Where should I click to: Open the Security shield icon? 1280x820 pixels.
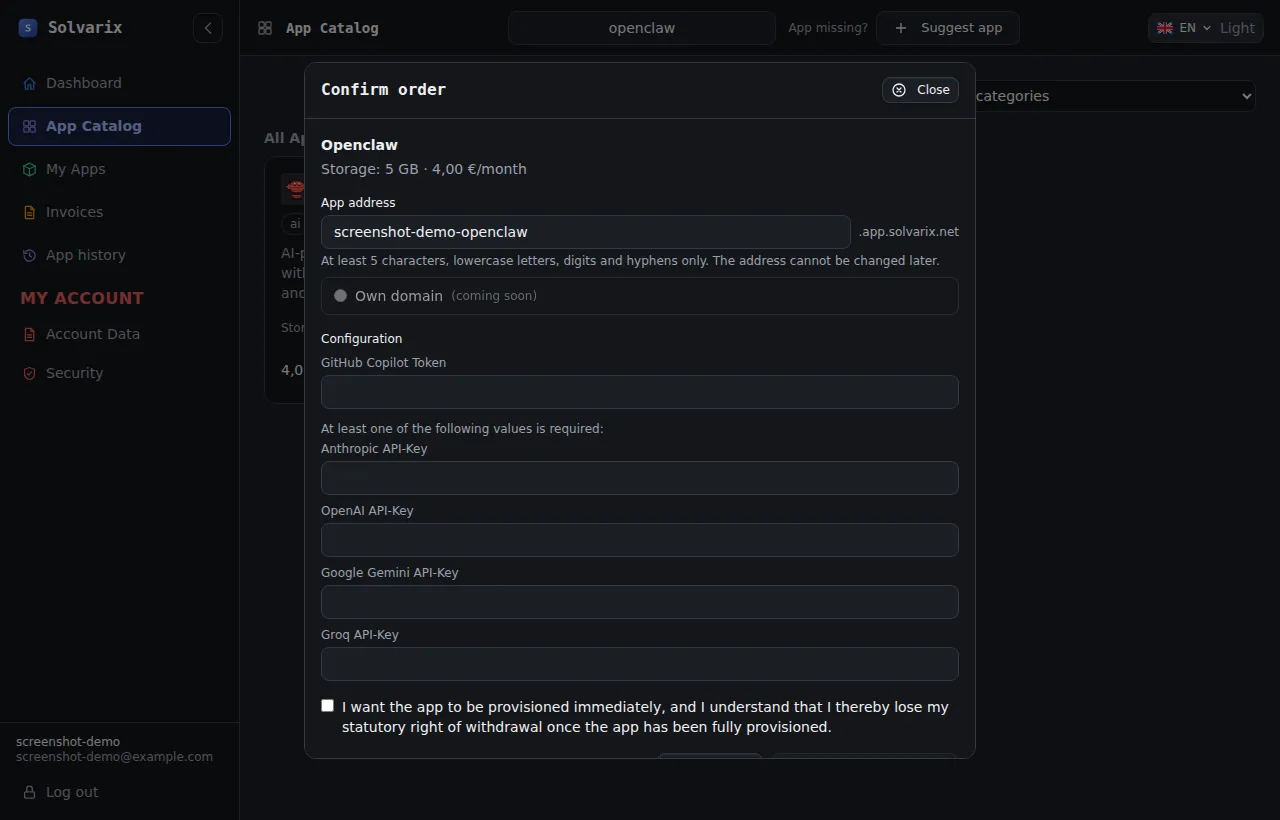point(29,373)
